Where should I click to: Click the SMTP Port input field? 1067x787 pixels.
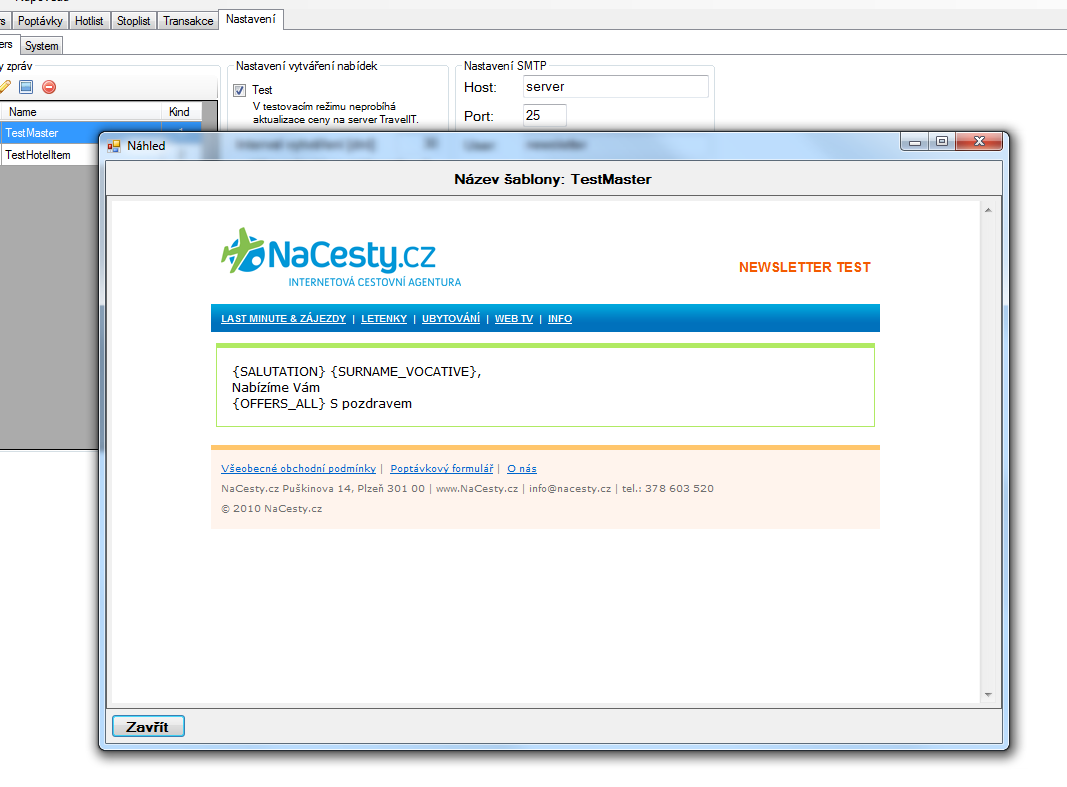[544, 116]
